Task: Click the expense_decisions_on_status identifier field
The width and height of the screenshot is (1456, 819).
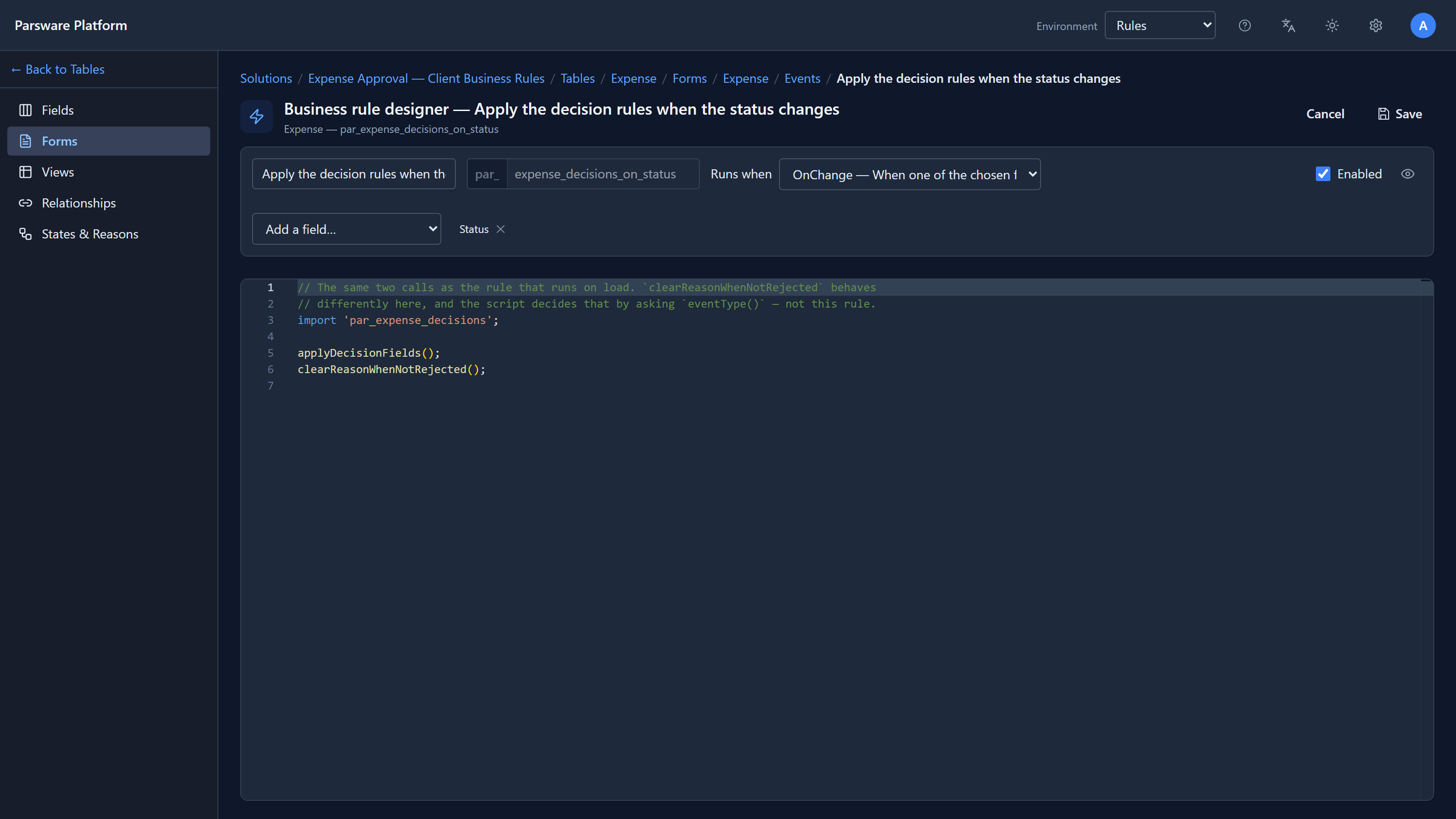Action: point(602,174)
